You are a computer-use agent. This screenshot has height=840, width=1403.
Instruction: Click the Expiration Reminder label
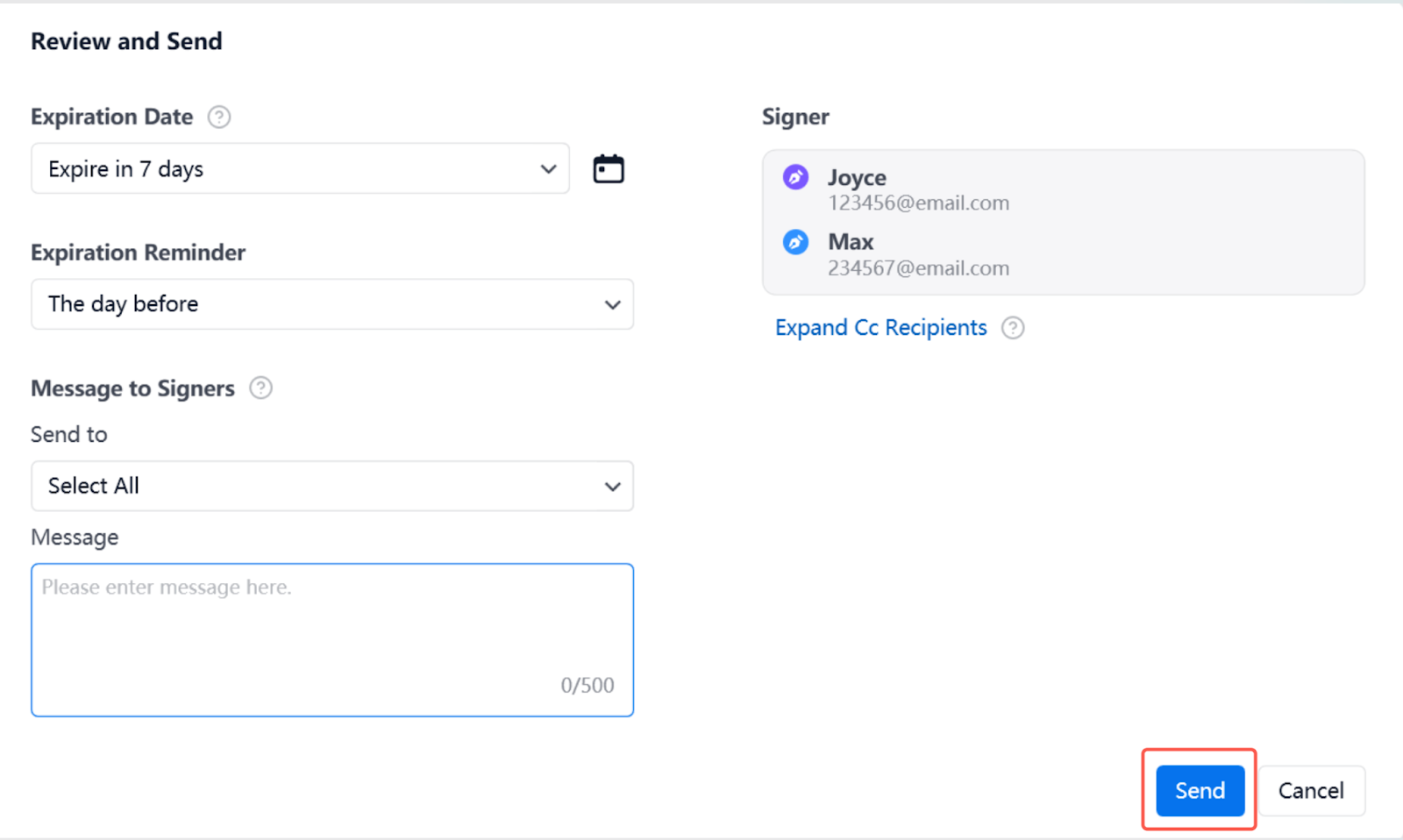(138, 253)
